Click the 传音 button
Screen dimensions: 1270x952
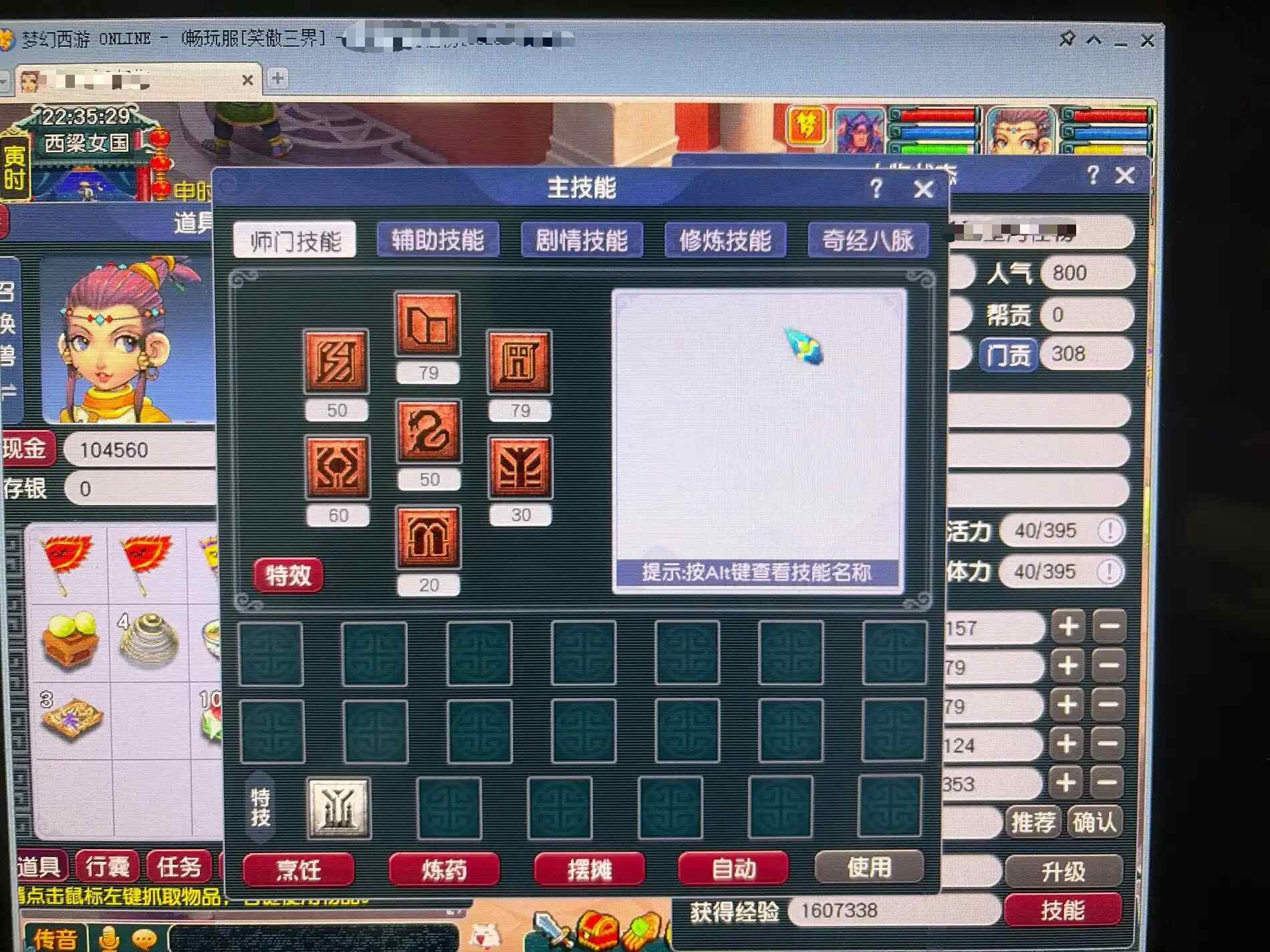55,938
